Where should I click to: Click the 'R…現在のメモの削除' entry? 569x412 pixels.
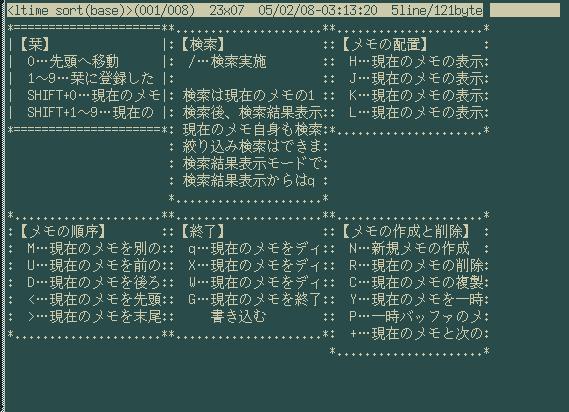(x=416, y=266)
